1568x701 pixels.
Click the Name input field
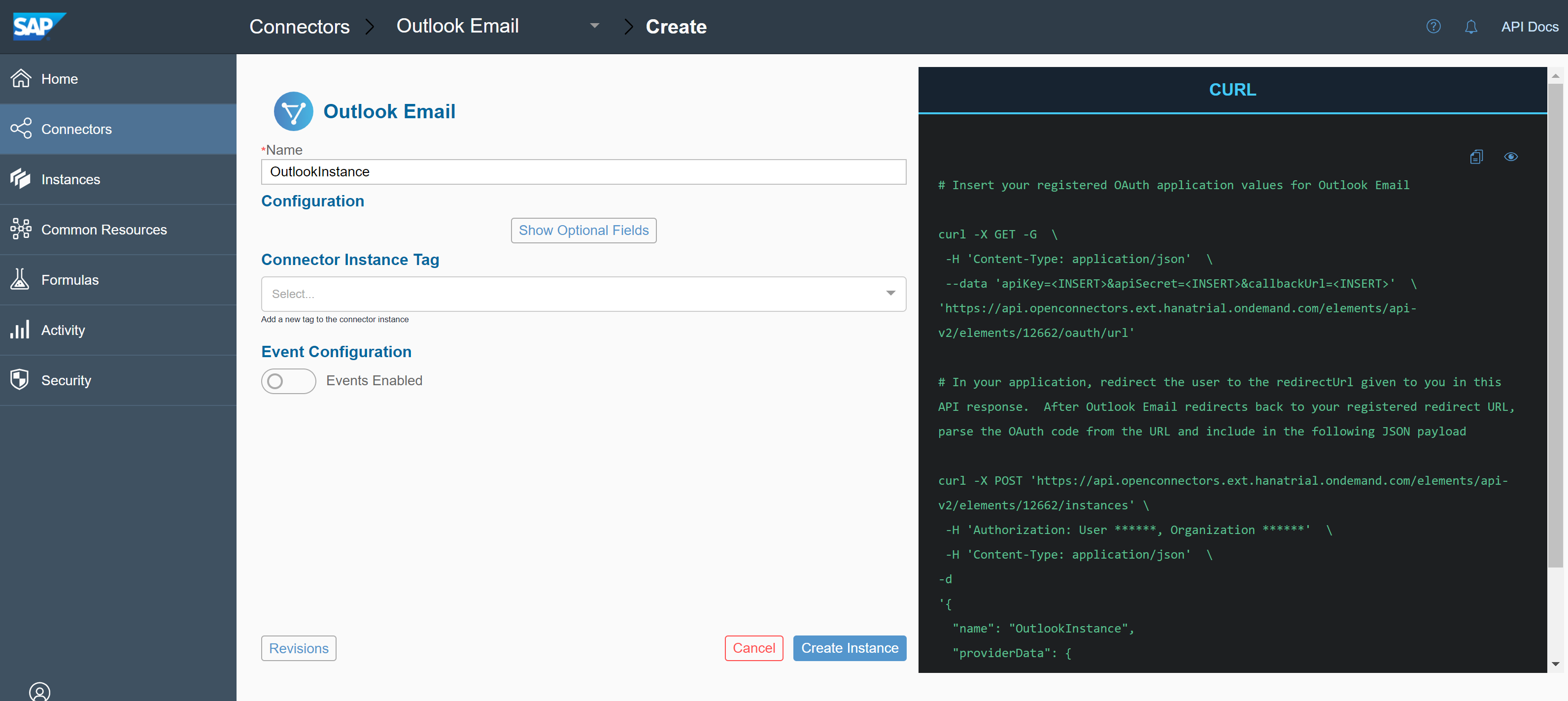[x=582, y=171]
